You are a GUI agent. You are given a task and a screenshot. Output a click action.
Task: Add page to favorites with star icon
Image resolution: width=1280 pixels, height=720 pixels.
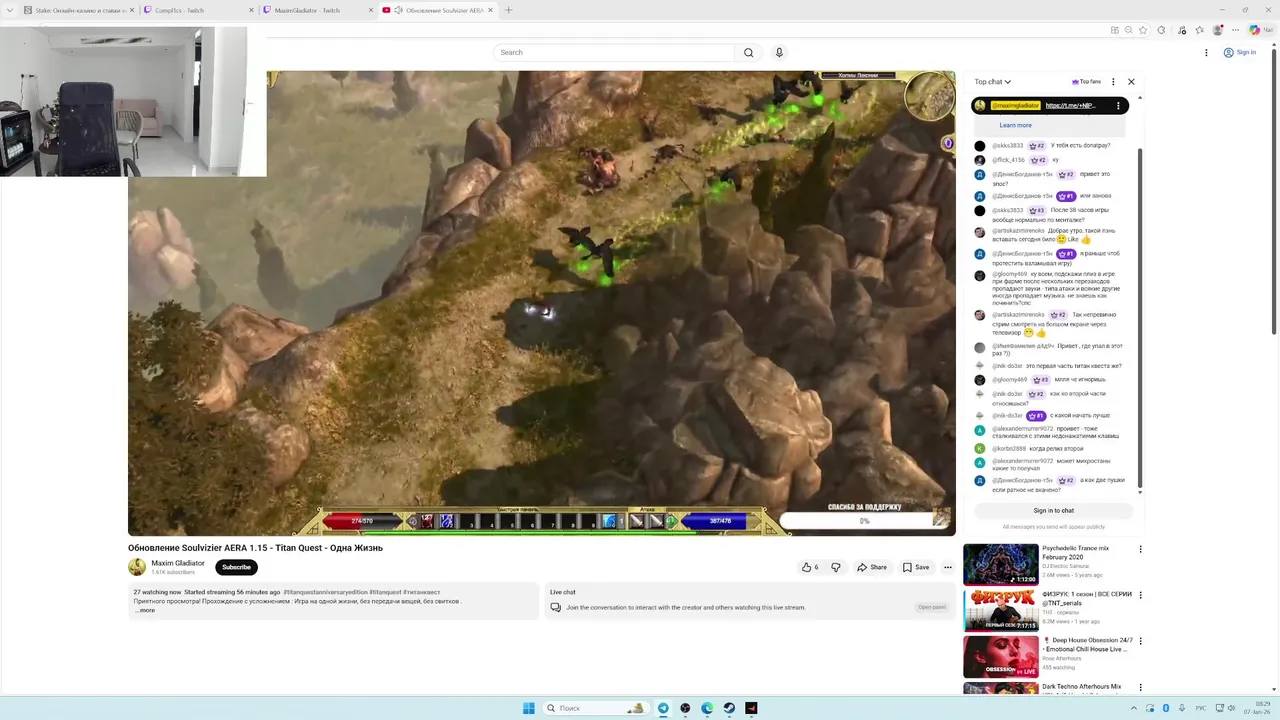[x=1143, y=30]
